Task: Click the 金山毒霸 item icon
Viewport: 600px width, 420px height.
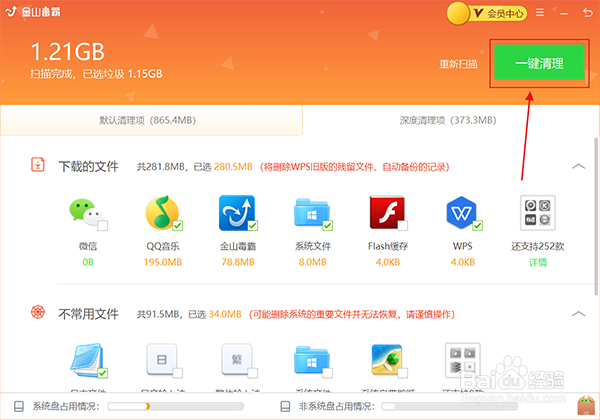Action: (x=236, y=213)
